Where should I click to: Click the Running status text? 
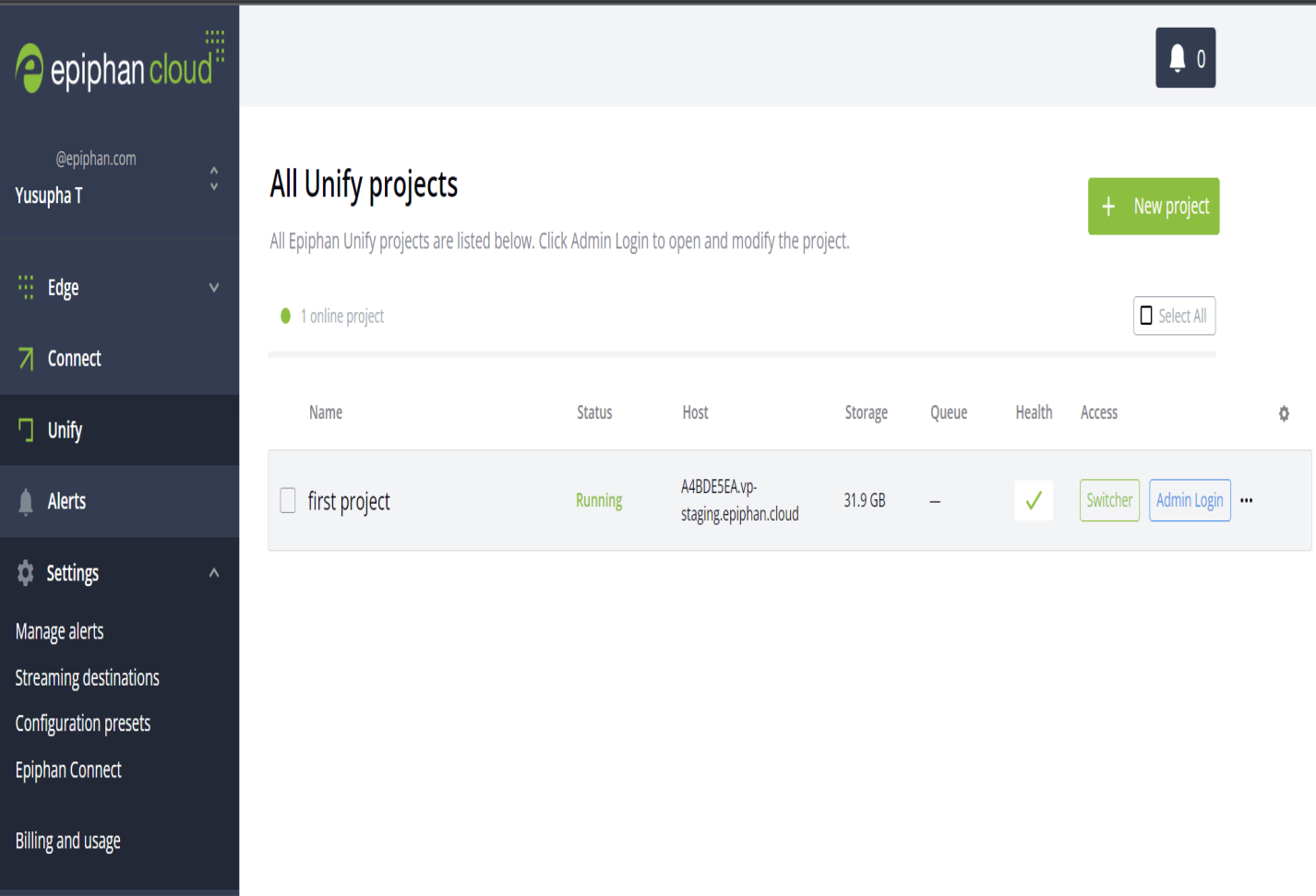[x=599, y=500]
